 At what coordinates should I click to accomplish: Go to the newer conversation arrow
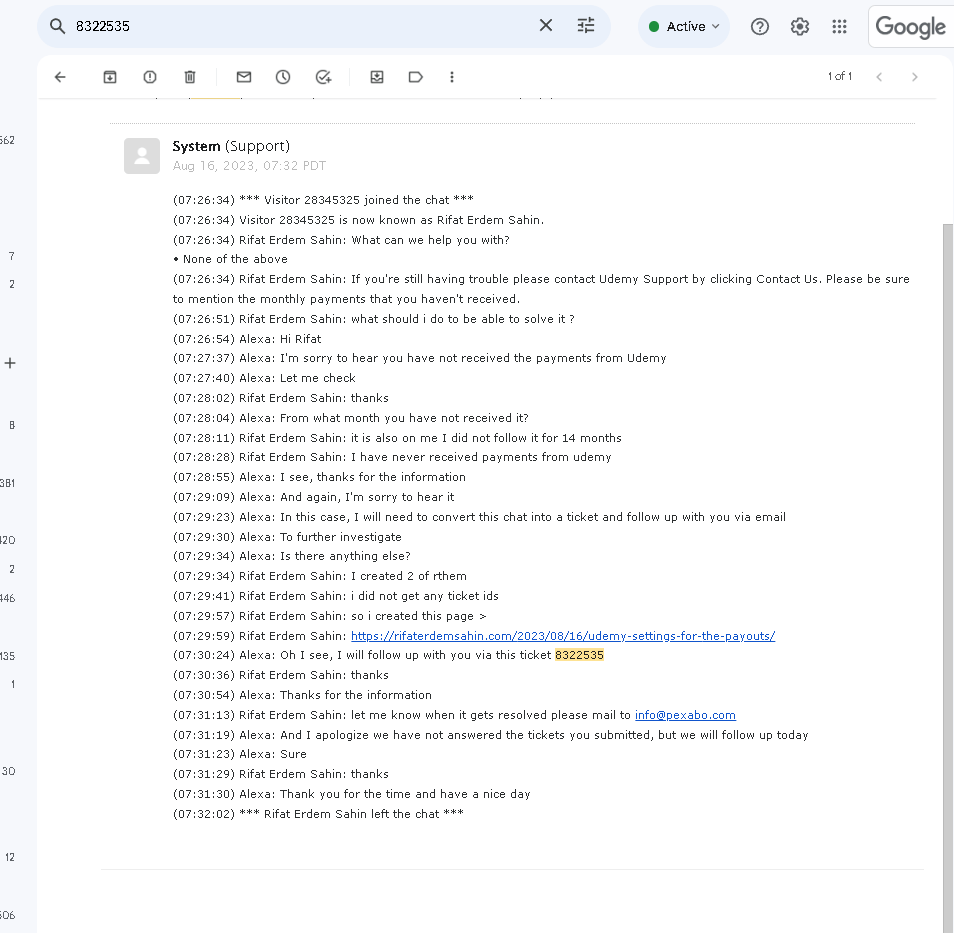tap(879, 77)
